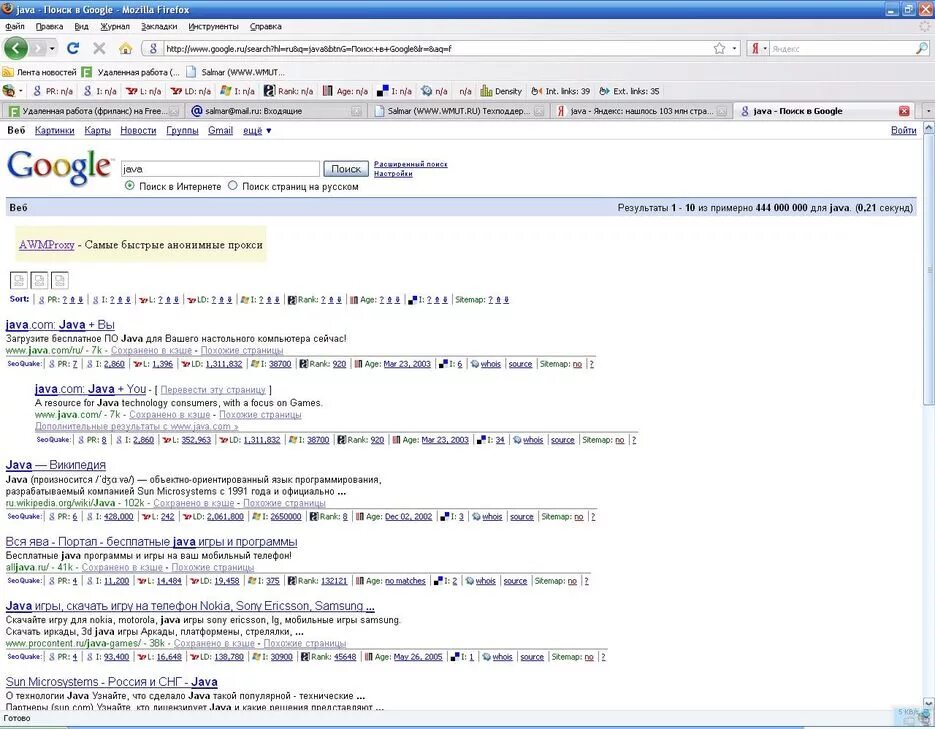Viewport: 935px width, 729px height.
Task: Click the scrollbar up arrow
Action: point(928,128)
